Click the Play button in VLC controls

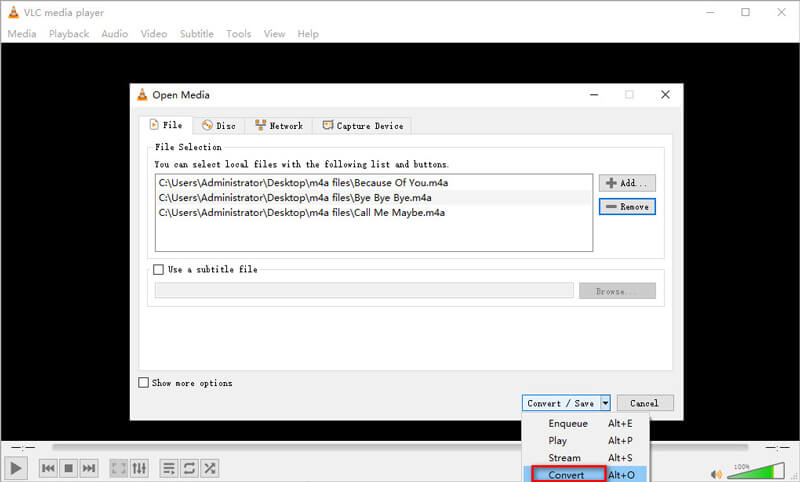pos(16,468)
